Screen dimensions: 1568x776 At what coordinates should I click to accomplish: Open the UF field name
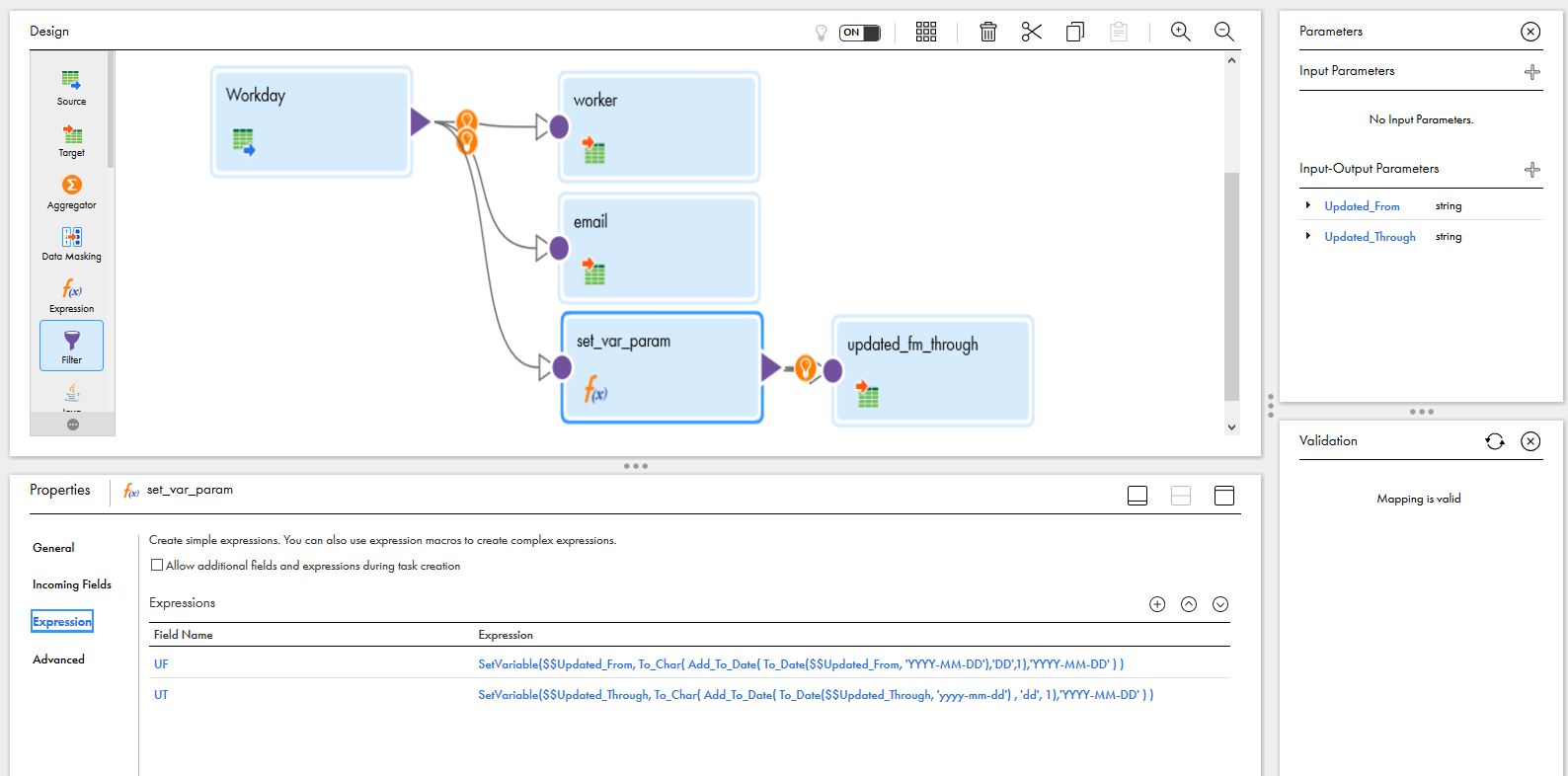[161, 664]
